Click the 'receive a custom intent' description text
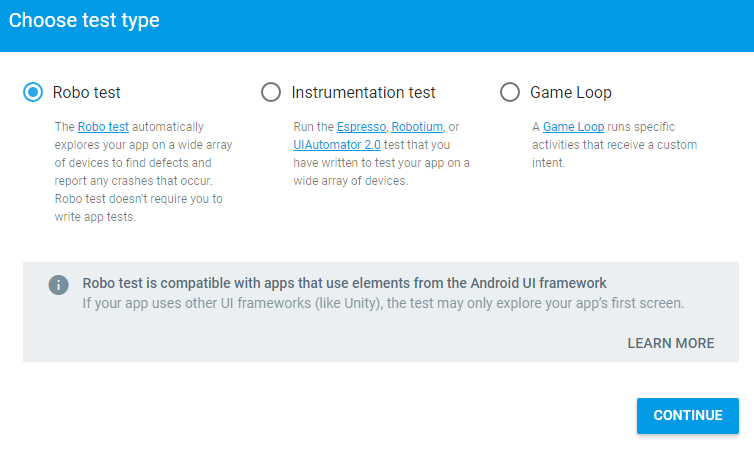The height and width of the screenshot is (449, 754). click(x=614, y=153)
